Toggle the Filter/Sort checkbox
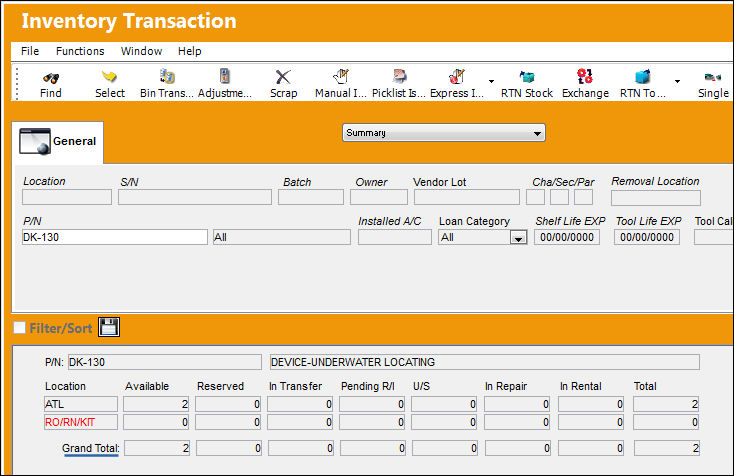Image resolution: width=734 pixels, height=476 pixels. pyautogui.click(x=20, y=328)
